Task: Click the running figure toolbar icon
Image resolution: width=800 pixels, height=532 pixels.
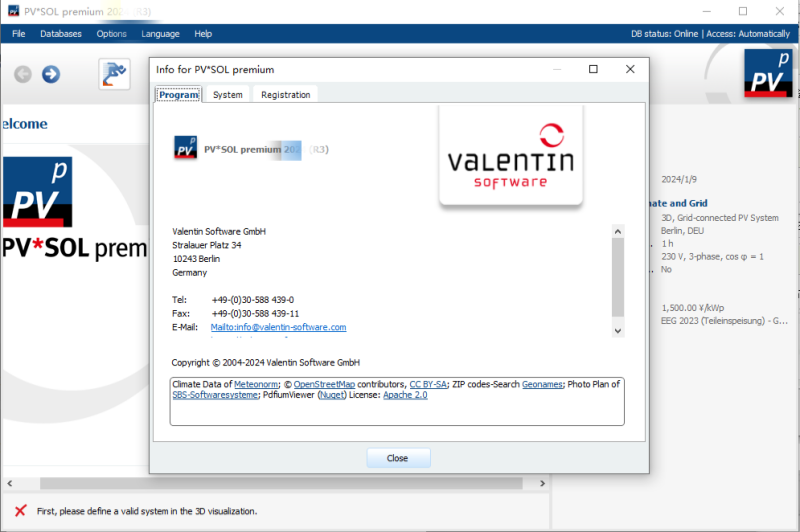Action: (114, 74)
